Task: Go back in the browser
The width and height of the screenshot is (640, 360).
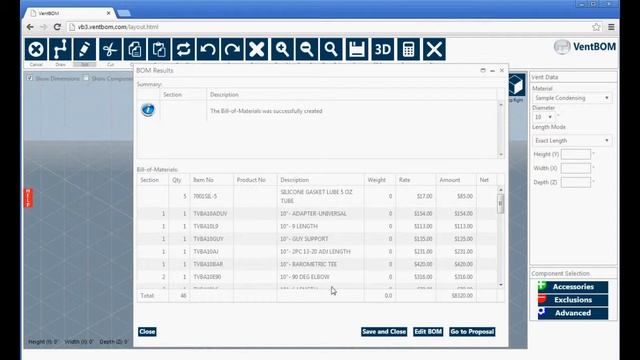Action: click(x=30, y=27)
